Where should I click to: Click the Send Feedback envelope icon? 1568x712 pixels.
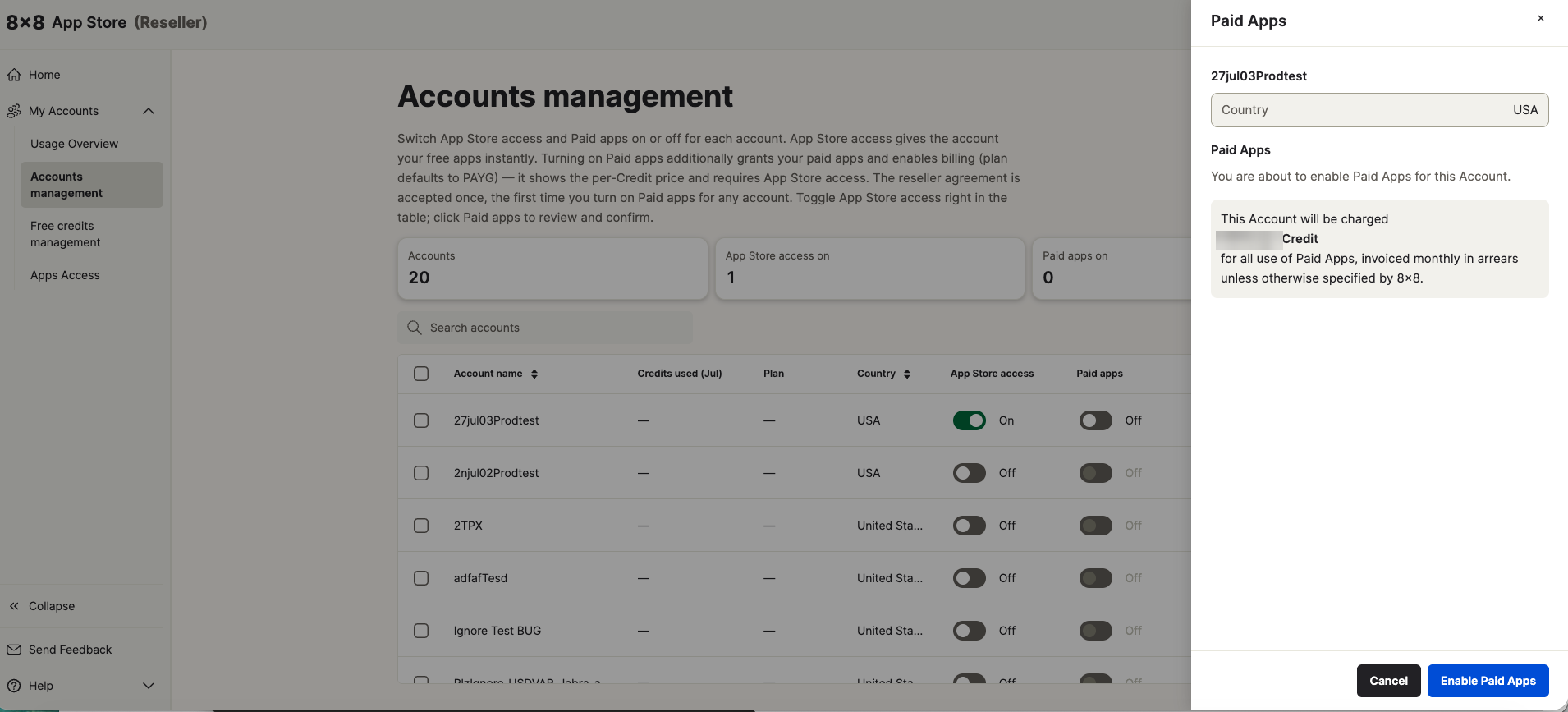click(x=14, y=650)
